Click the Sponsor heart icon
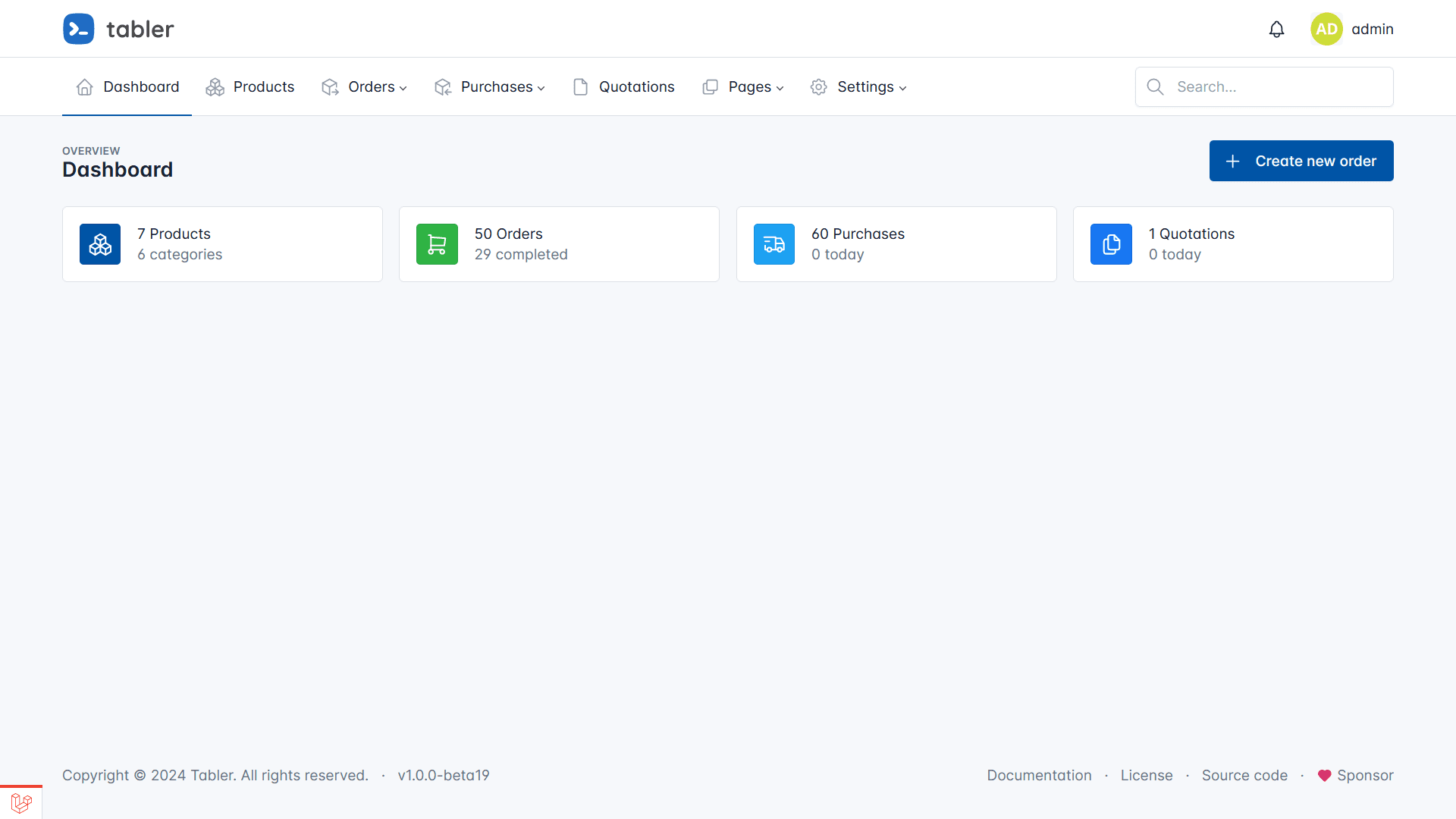The image size is (1456, 819). pos(1325,775)
